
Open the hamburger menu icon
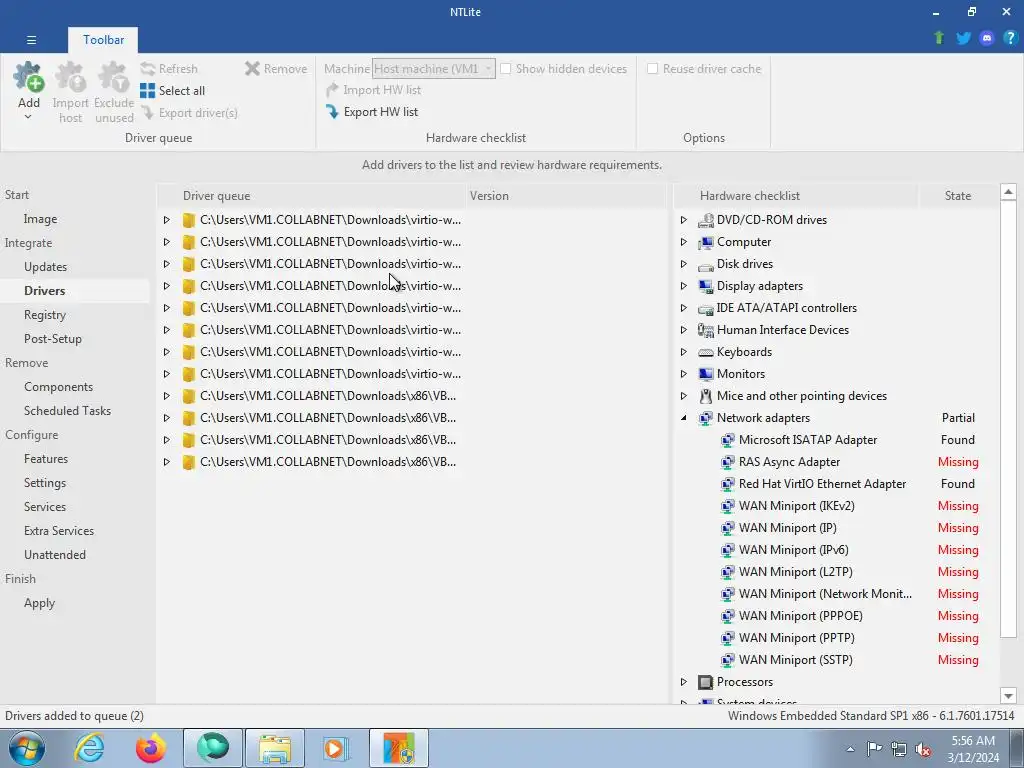[31, 40]
